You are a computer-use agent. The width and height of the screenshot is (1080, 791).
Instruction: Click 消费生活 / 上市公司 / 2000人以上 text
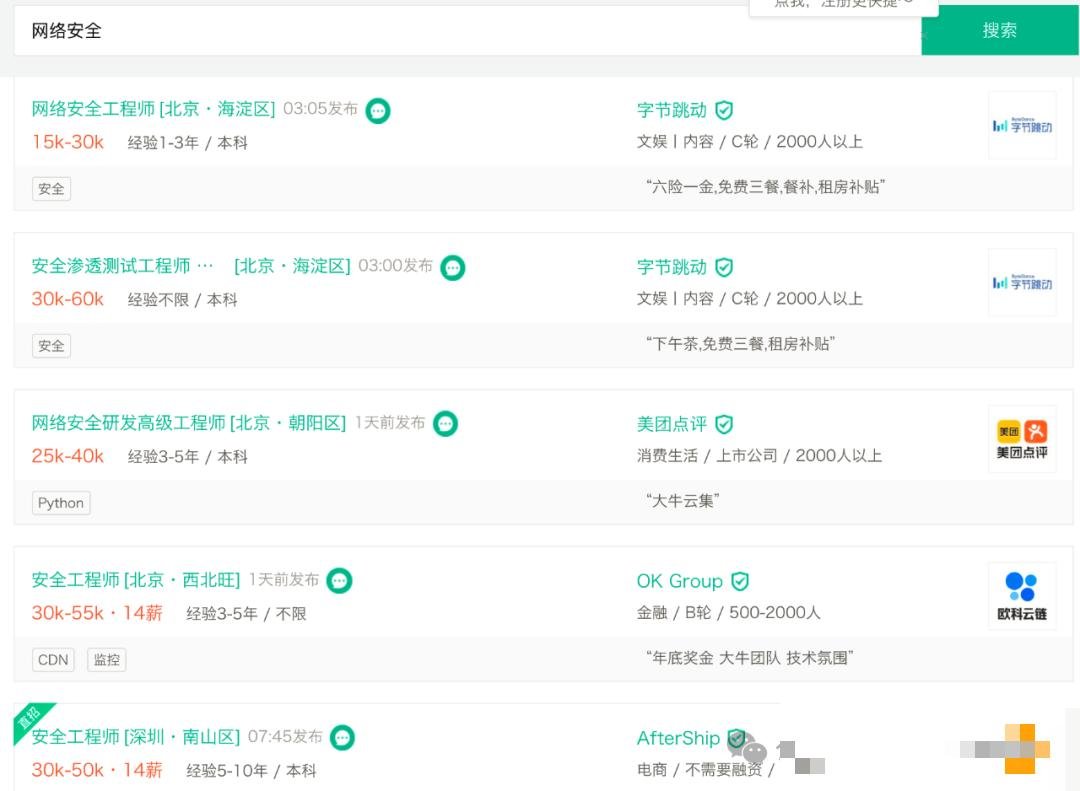[759, 455]
